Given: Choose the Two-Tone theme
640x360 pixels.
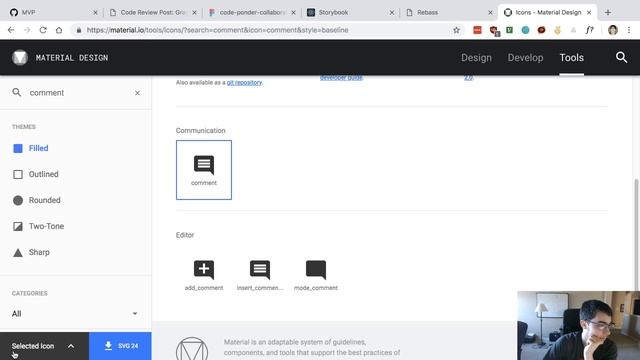Looking at the screenshot, I should (x=38, y=226).
